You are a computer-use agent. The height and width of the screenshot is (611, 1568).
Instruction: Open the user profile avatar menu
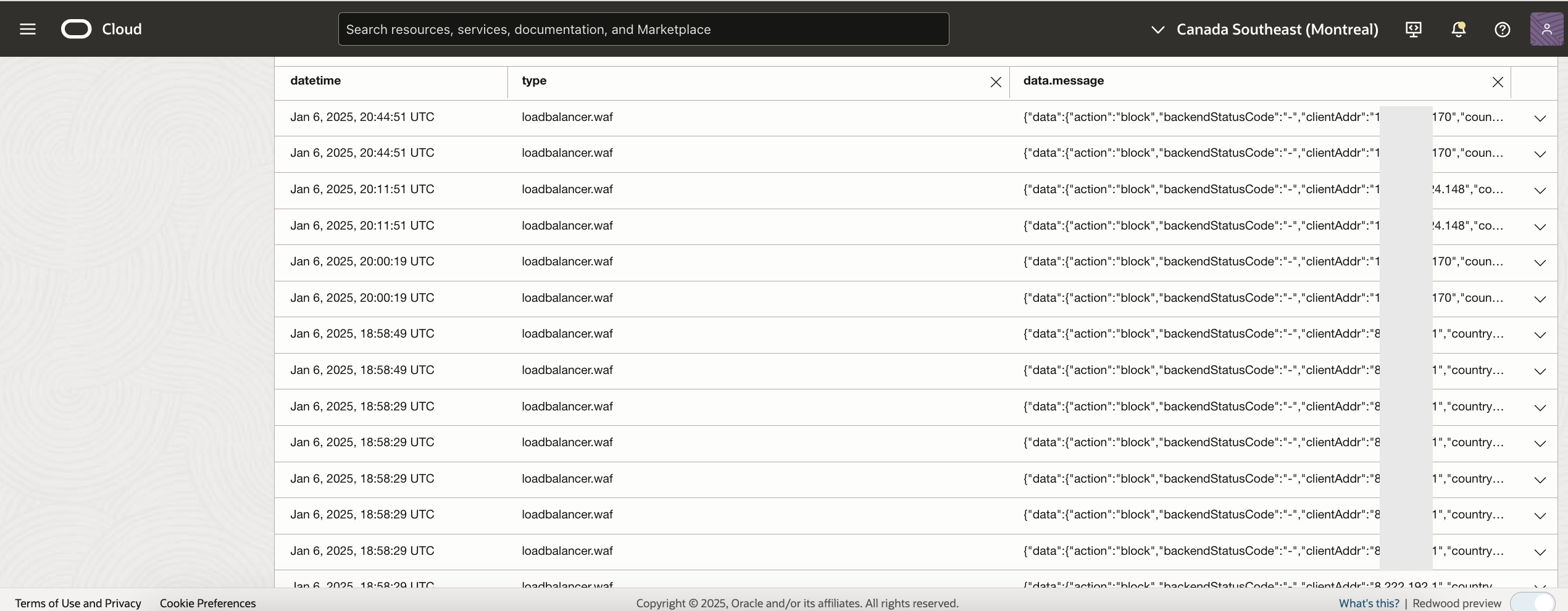pyautogui.click(x=1547, y=29)
